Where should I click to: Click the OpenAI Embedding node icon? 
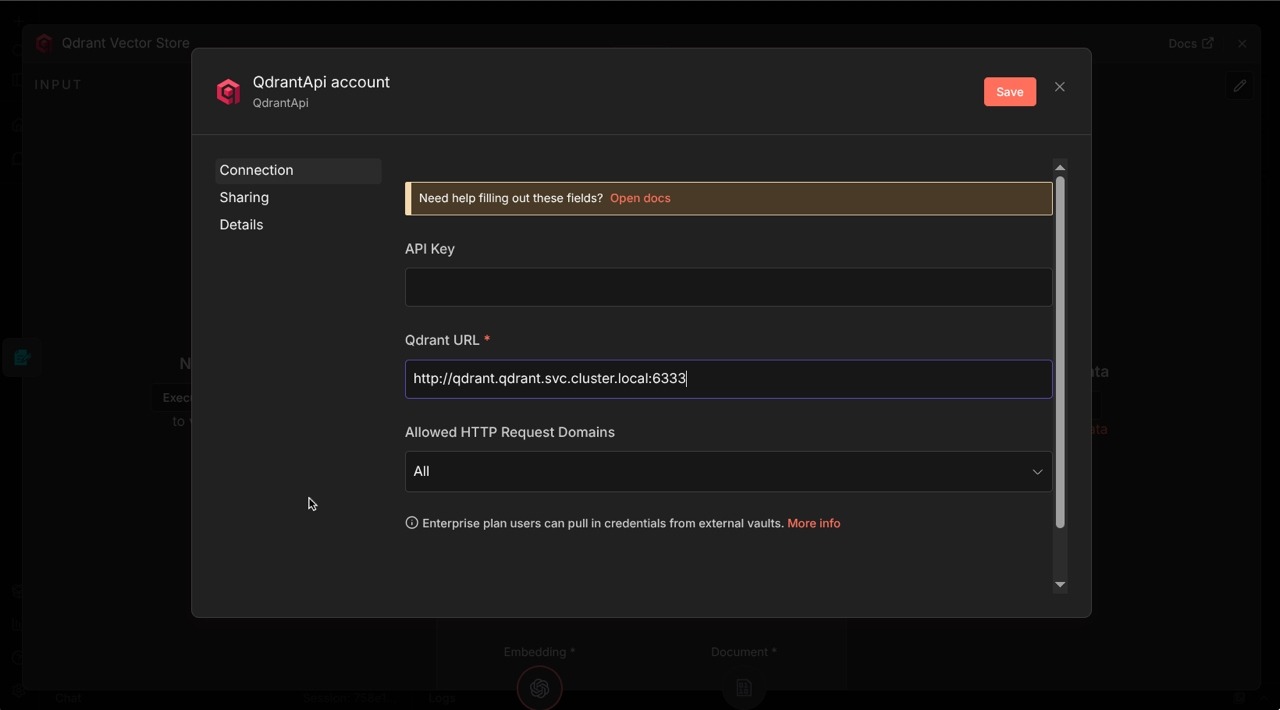pos(539,688)
